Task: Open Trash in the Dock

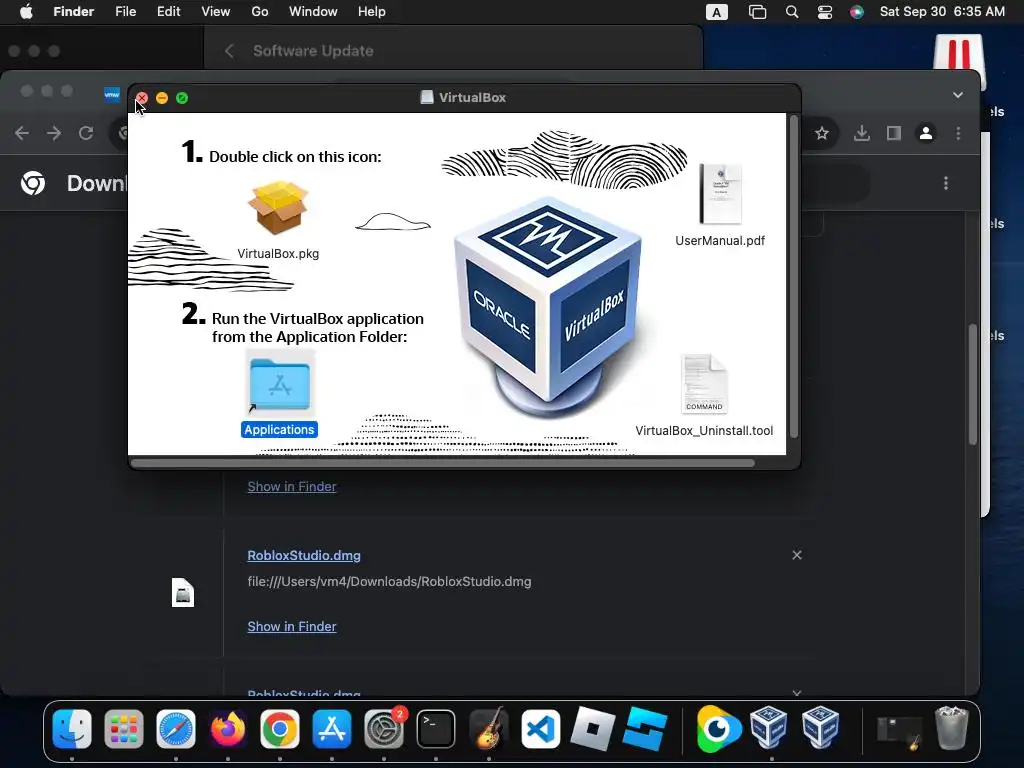Action: coord(952,728)
